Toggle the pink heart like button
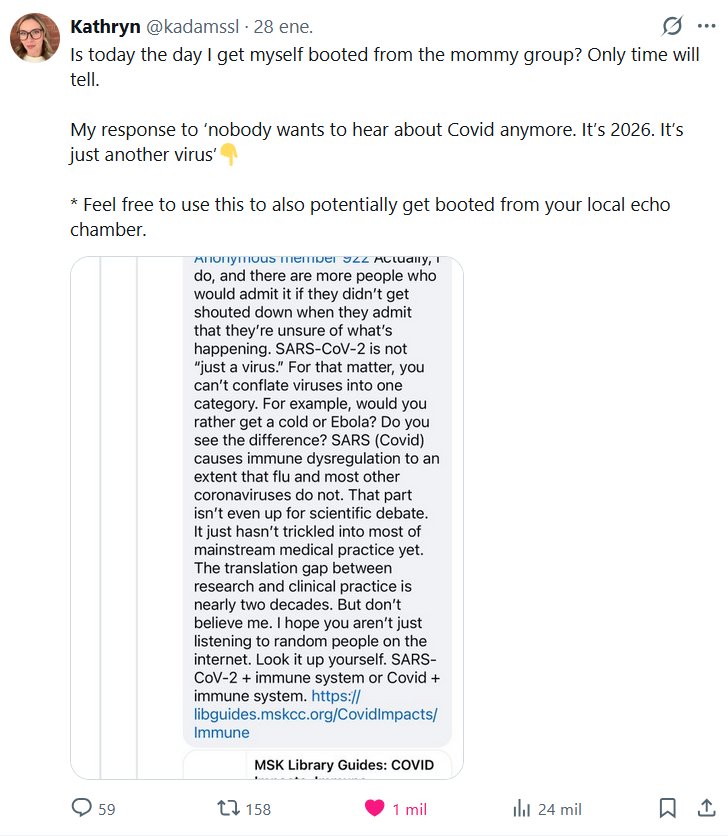Screen dimensions: 728x836 374,808
